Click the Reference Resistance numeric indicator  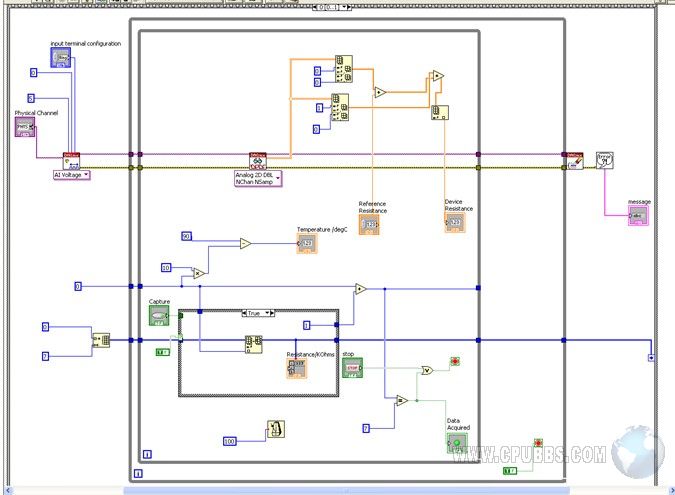tap(369, 224)
